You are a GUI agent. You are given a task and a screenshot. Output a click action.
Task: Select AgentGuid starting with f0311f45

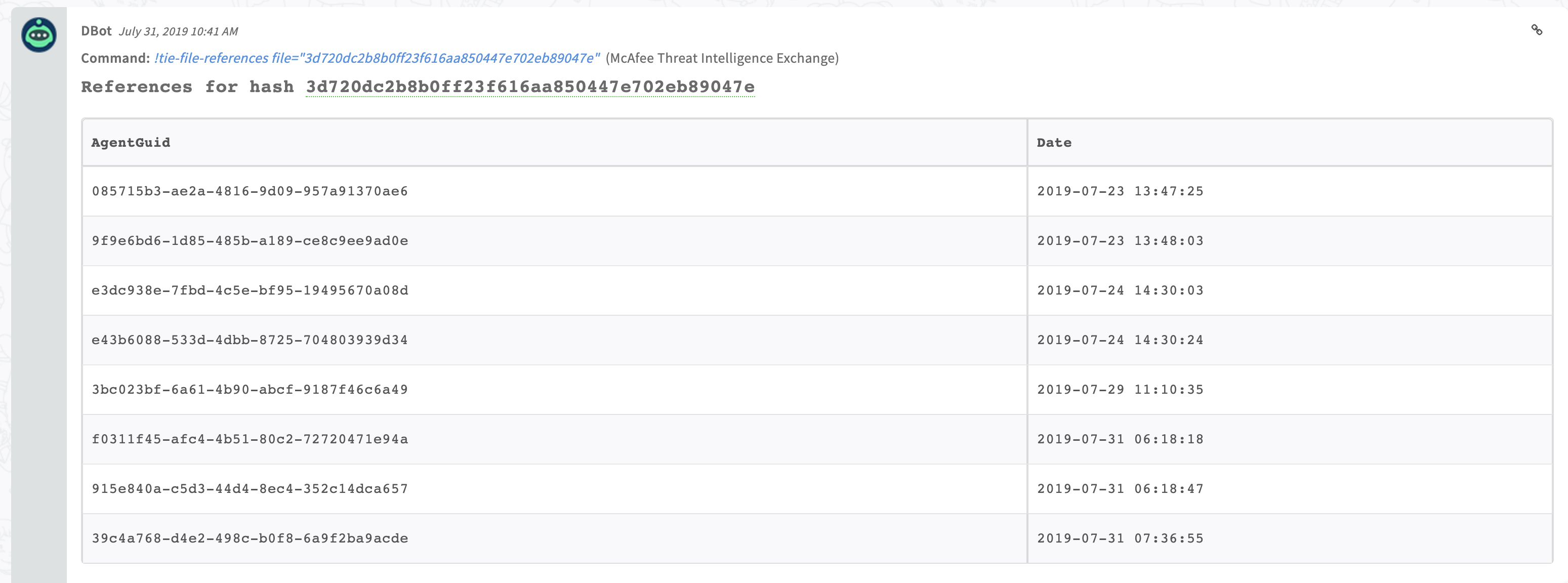[250, 439]
